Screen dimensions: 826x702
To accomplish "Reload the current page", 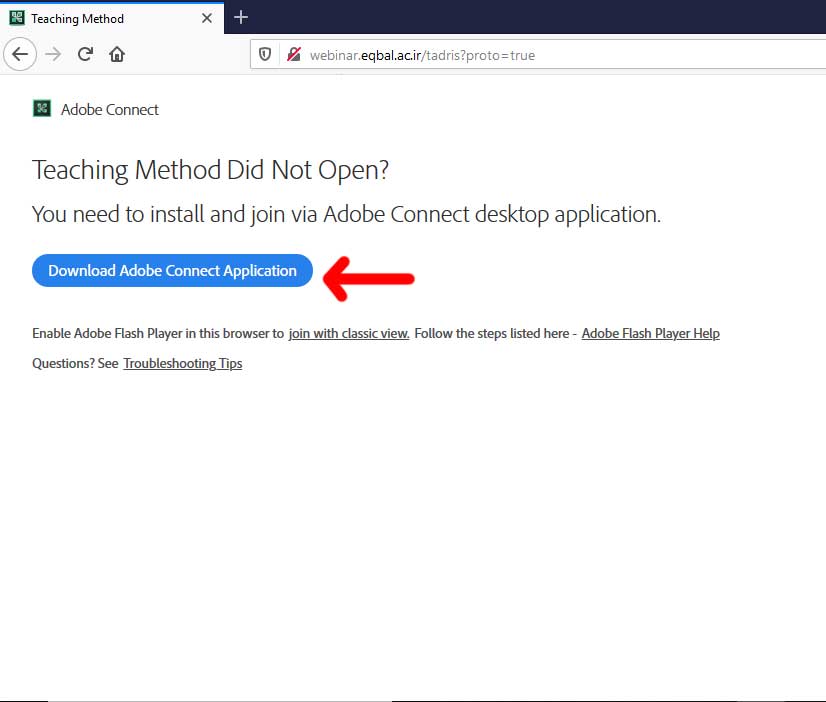I will [85, 54].
